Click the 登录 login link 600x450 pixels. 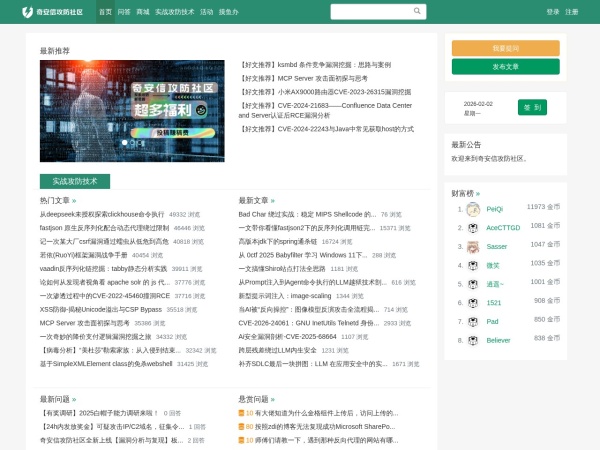coord(553,12)
